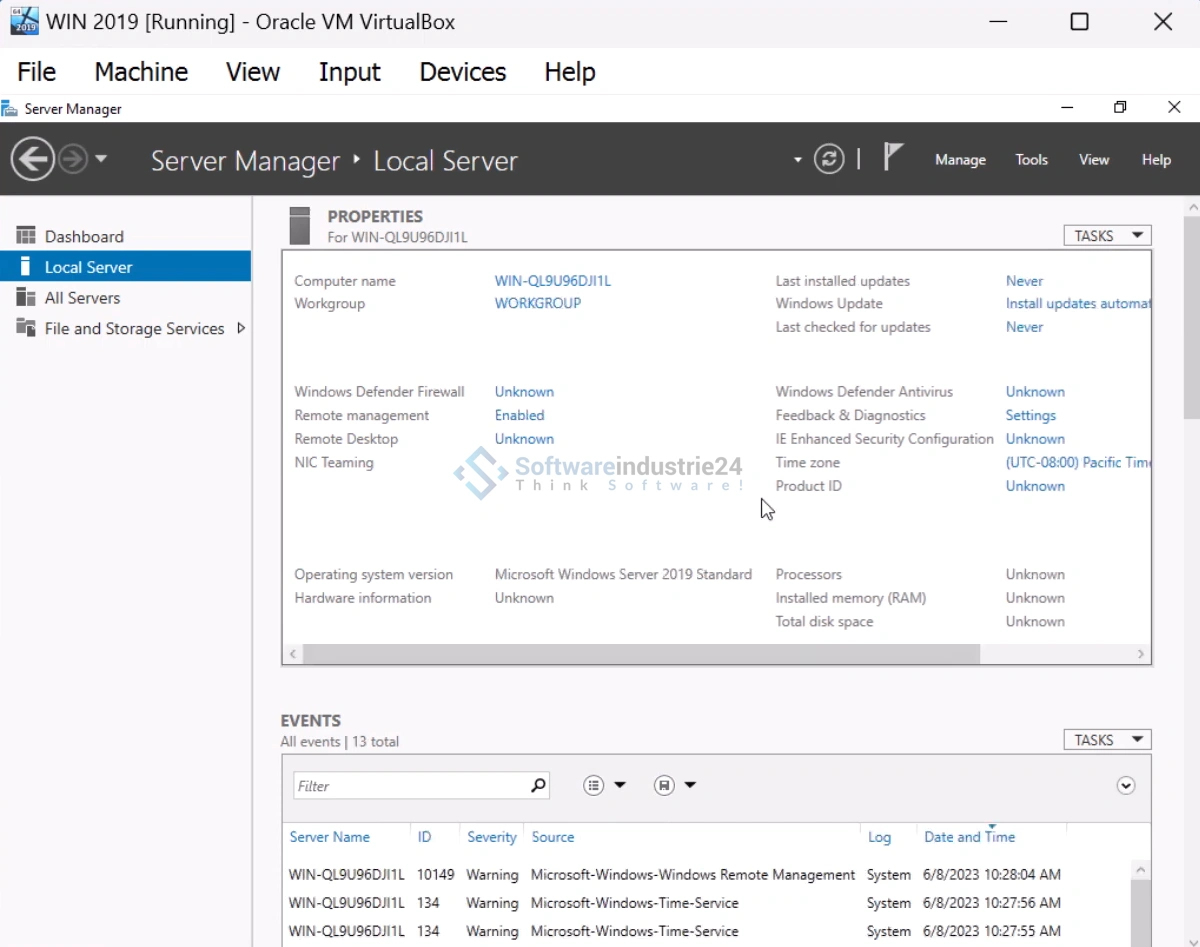
Task: Click the File and Storage Services icon
Action: (26, 328)
